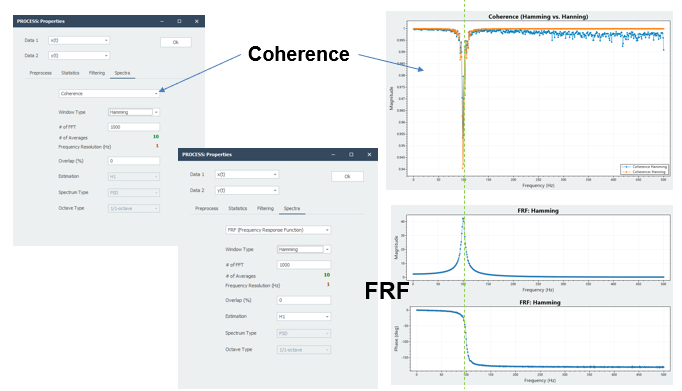The height and width of the screenshot is (391, 682).
Task: Open Data 2 dropdown in FRF dialog
Action: click(x=247, y=190)
